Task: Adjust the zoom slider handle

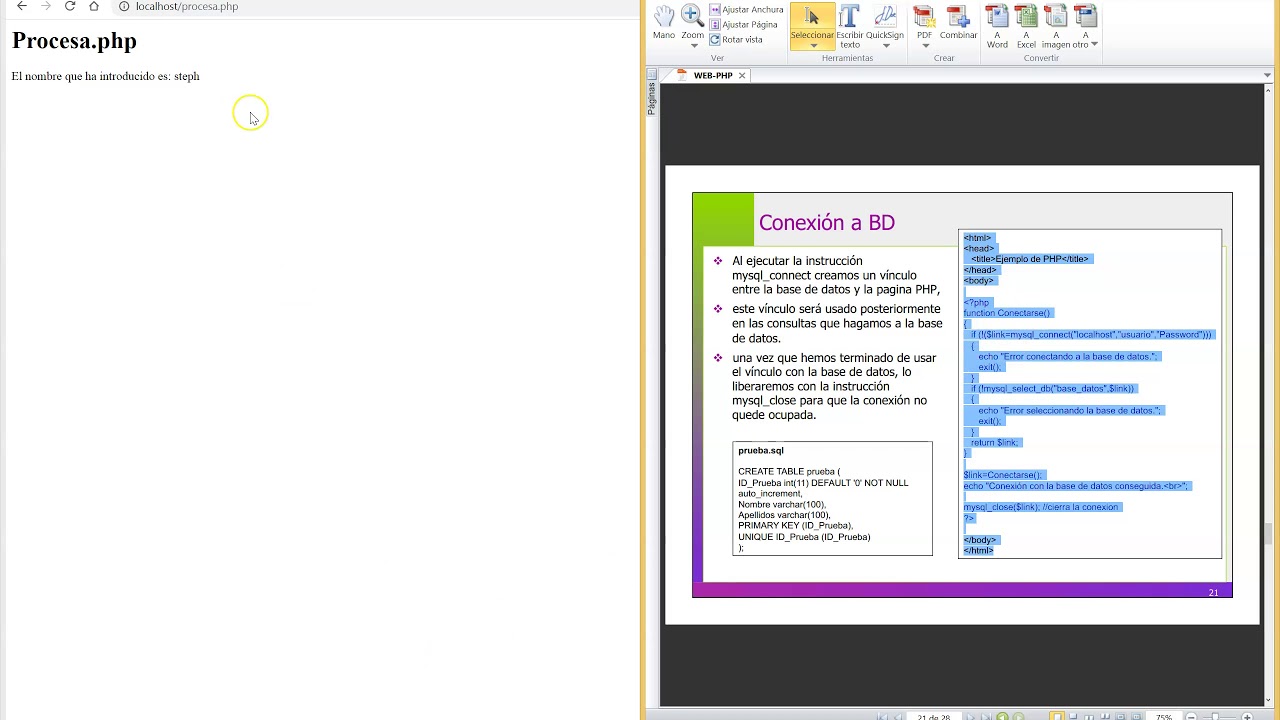Action: pos(1215,717)
